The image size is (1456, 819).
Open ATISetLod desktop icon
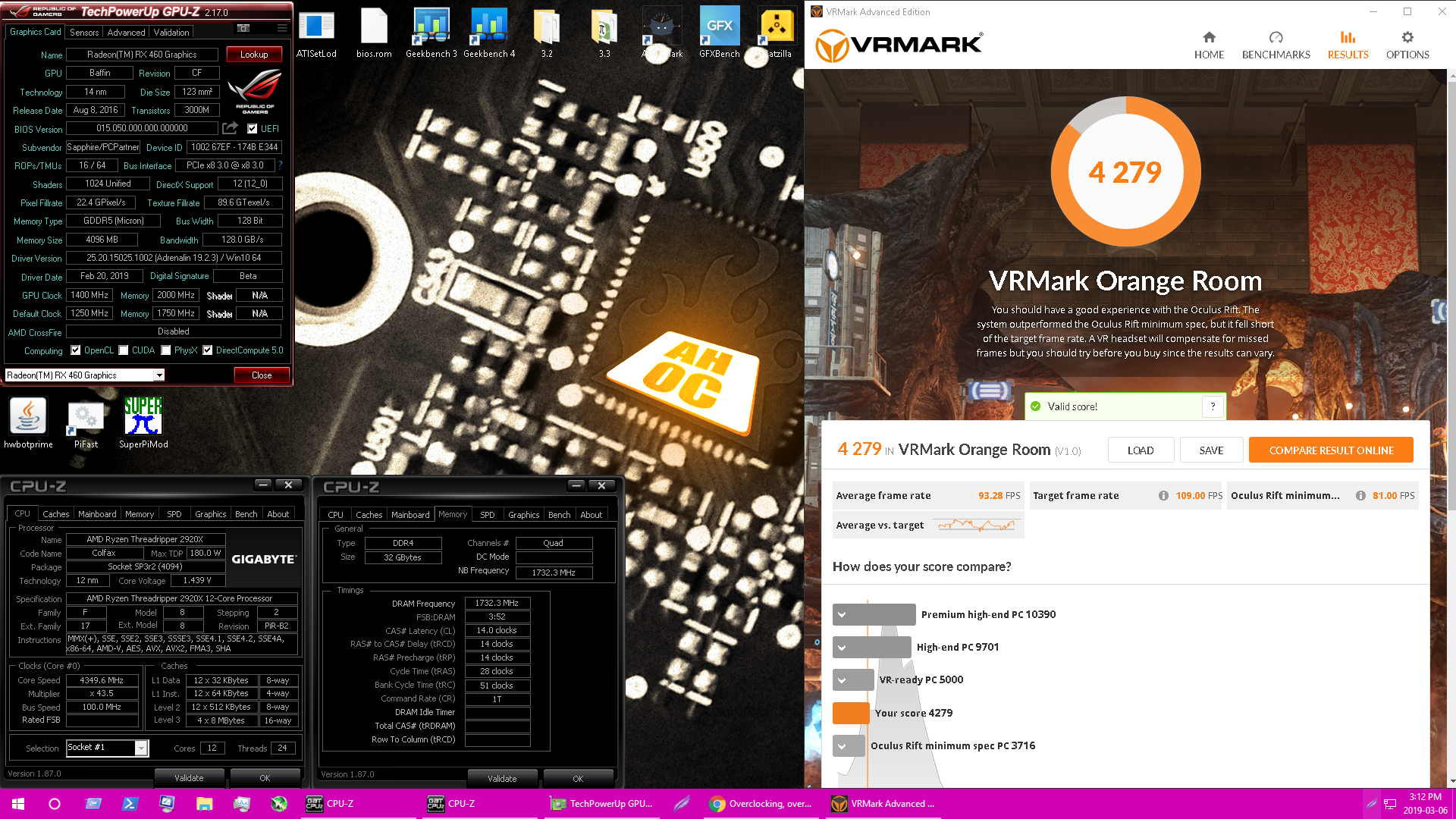point(316,33)
